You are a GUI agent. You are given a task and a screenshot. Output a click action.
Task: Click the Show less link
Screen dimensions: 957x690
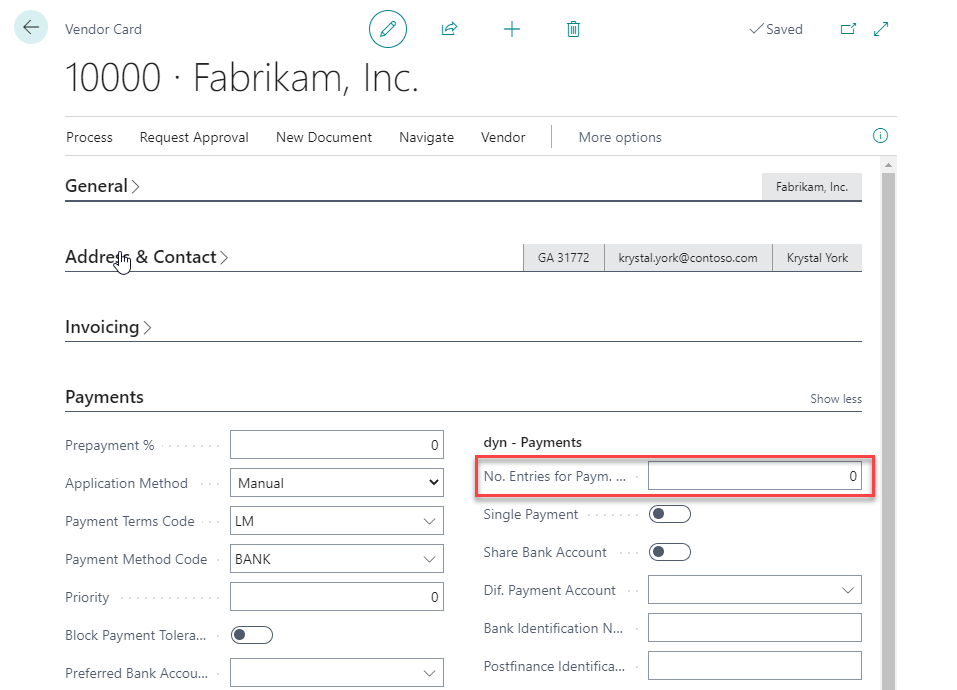pyautogui.click(x=835, y=399)
